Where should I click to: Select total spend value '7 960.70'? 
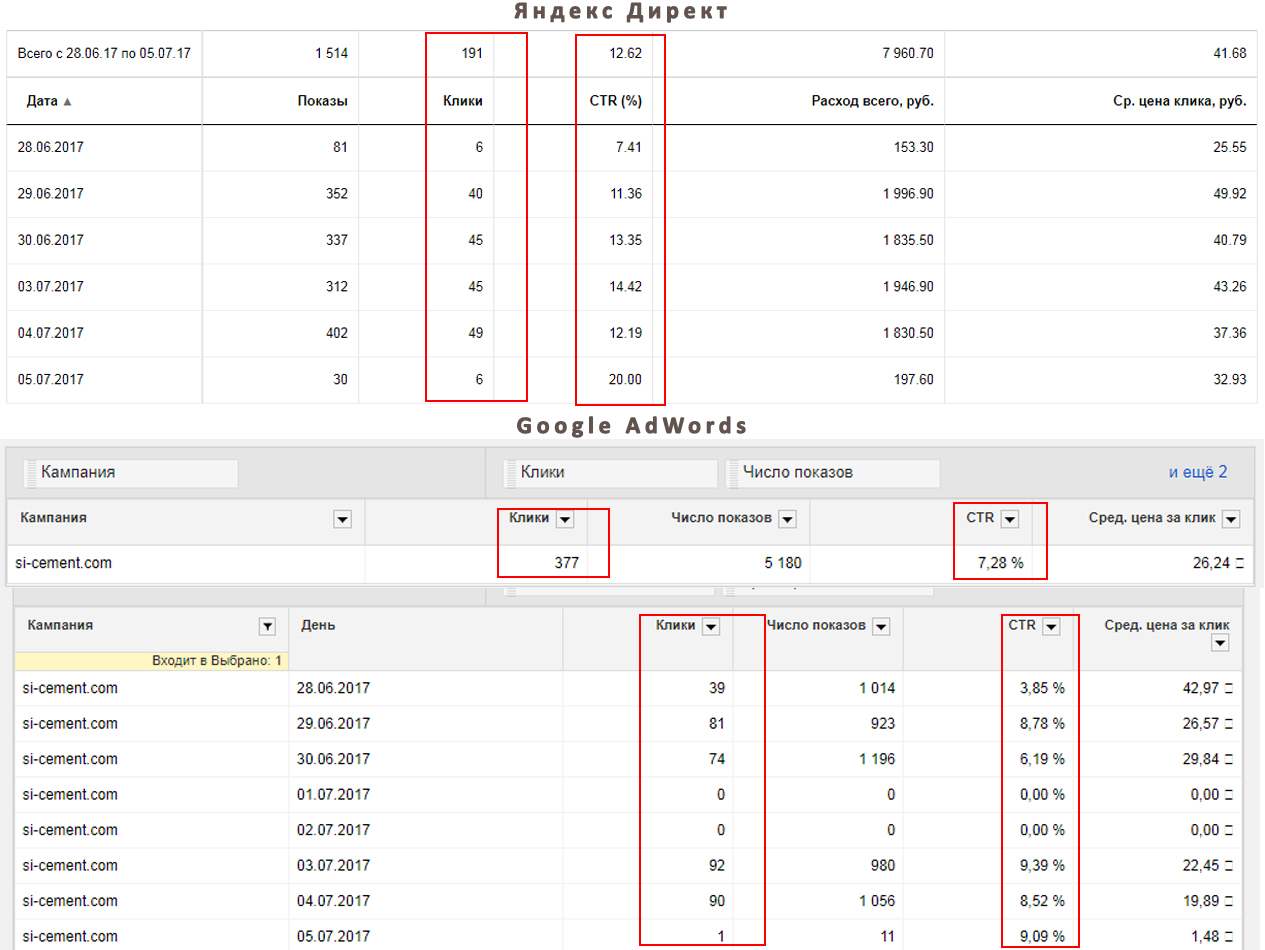click(908, 54)
